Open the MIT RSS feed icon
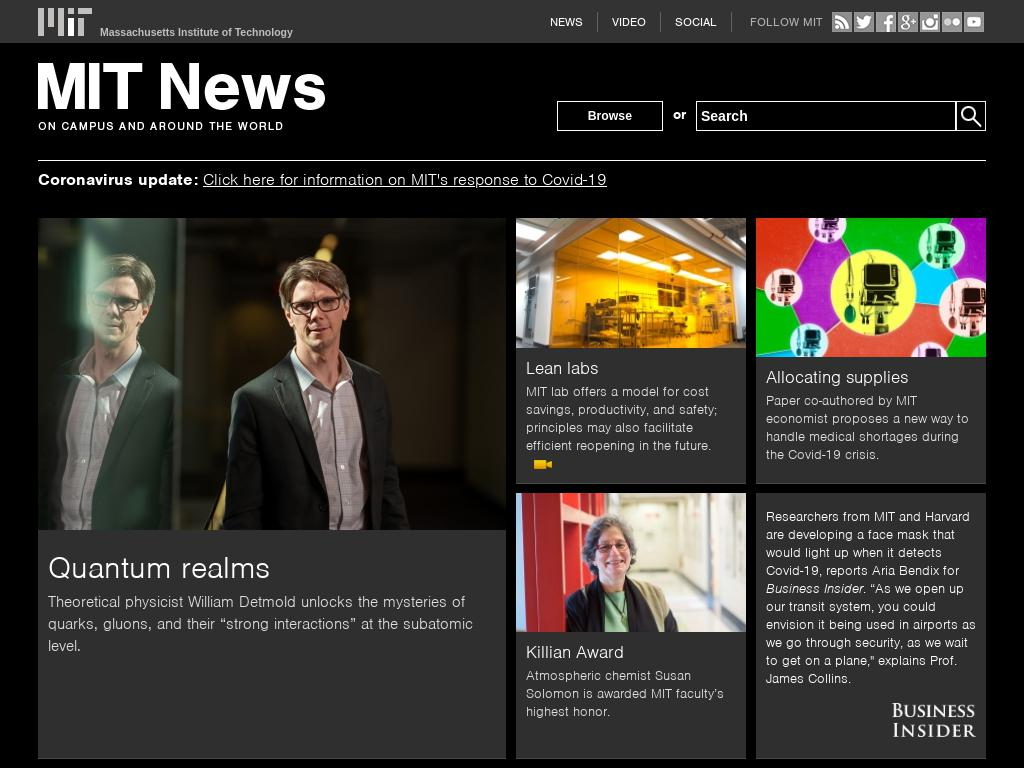Image resolution: width=1024 pixels, height=768 pixels. coord(842,22)
